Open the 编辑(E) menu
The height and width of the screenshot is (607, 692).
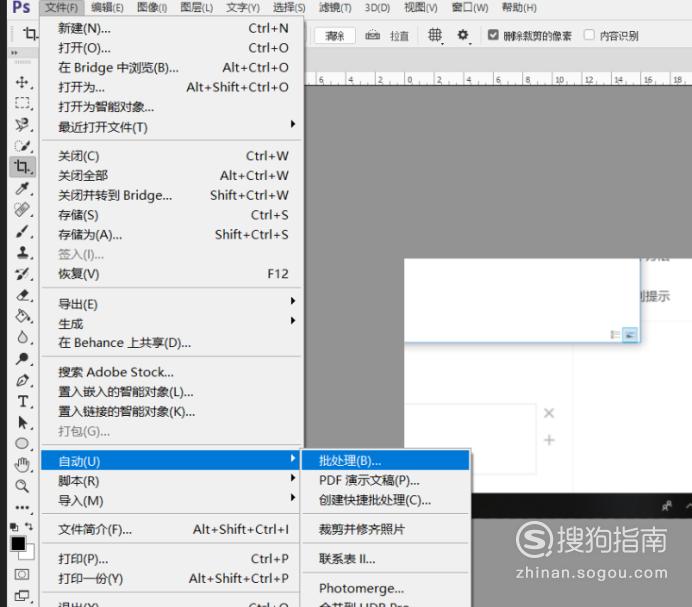[x=107, y=8]
